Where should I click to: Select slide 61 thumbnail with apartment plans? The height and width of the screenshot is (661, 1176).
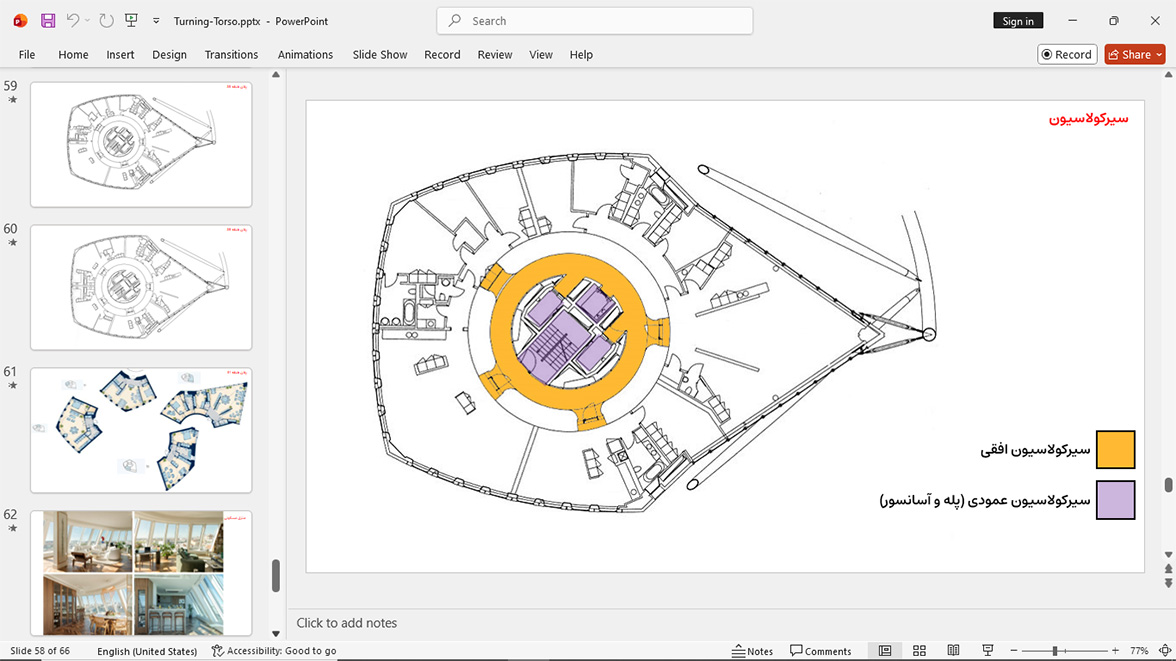[x=141, y=430]
